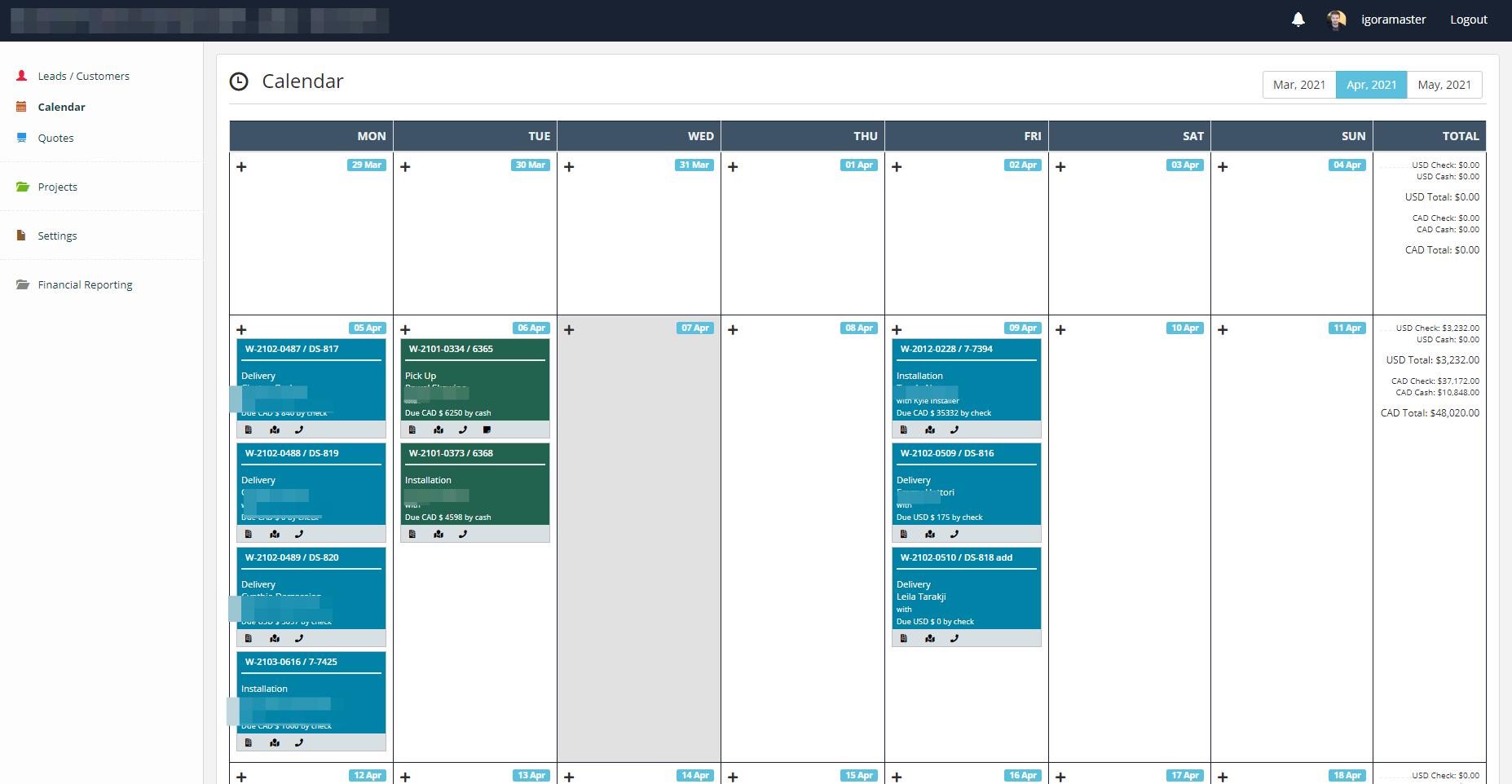Open the notifications bell
Screen dimensions: 1512x784
tap(1298, 20)
